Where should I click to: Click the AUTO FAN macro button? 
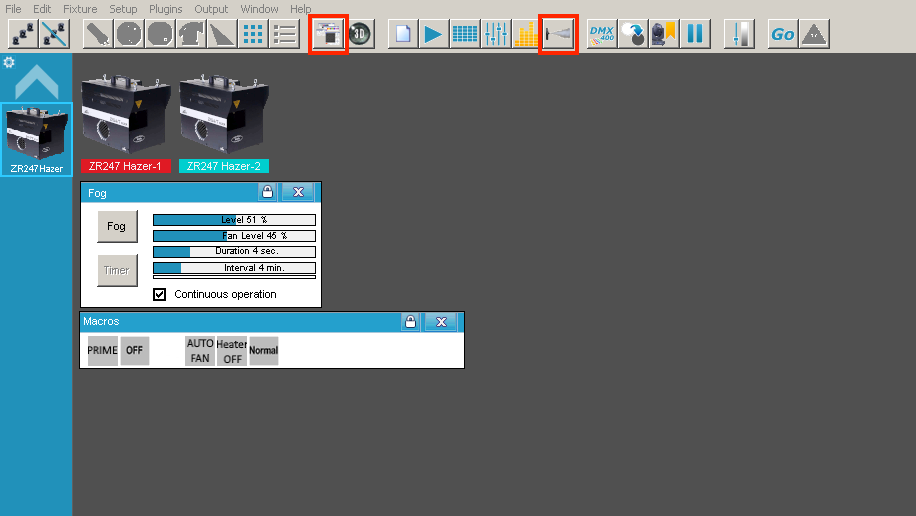pyautogui.click(x=200, y=351)
